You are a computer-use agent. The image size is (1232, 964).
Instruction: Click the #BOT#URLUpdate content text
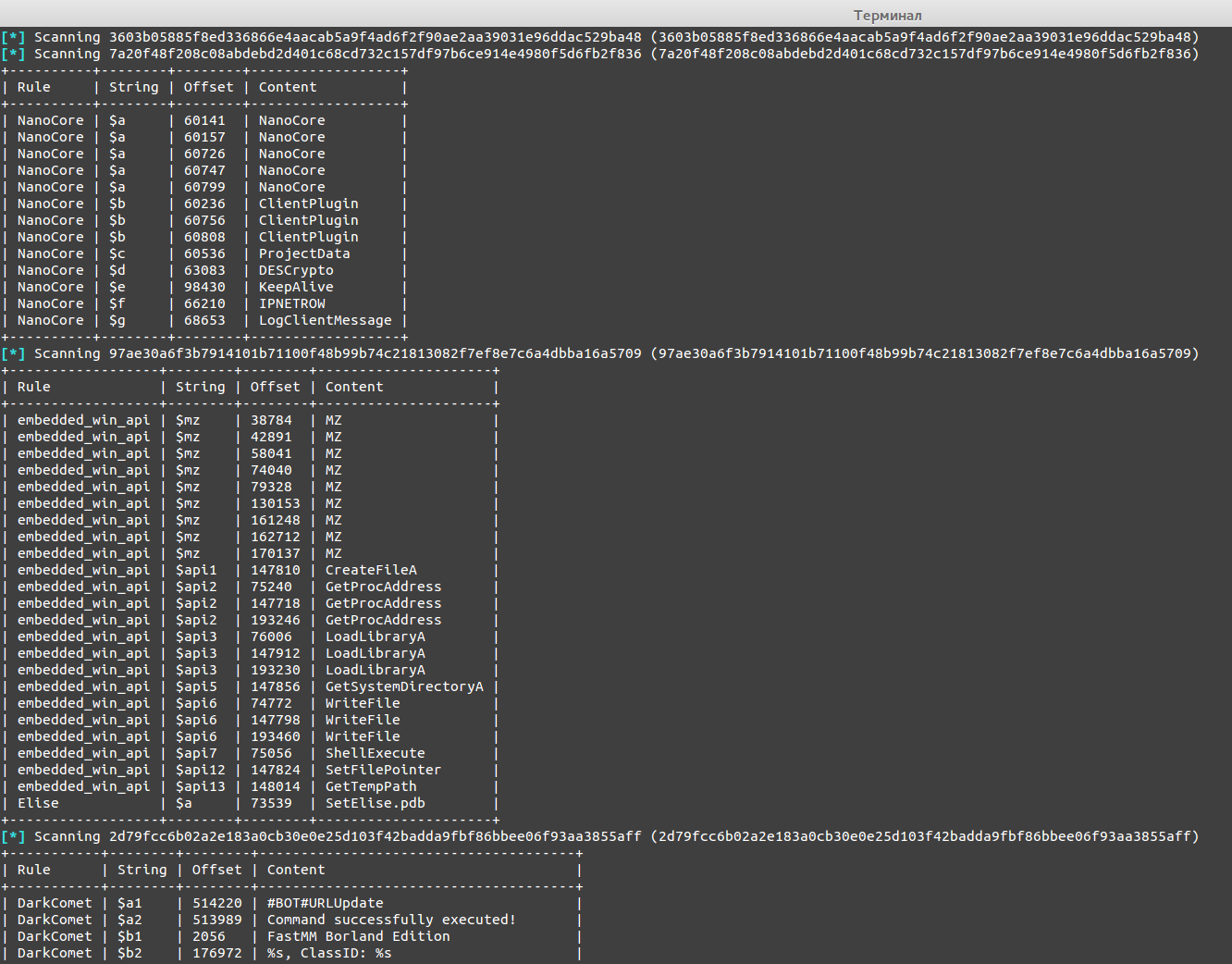(x=326, y=903)
